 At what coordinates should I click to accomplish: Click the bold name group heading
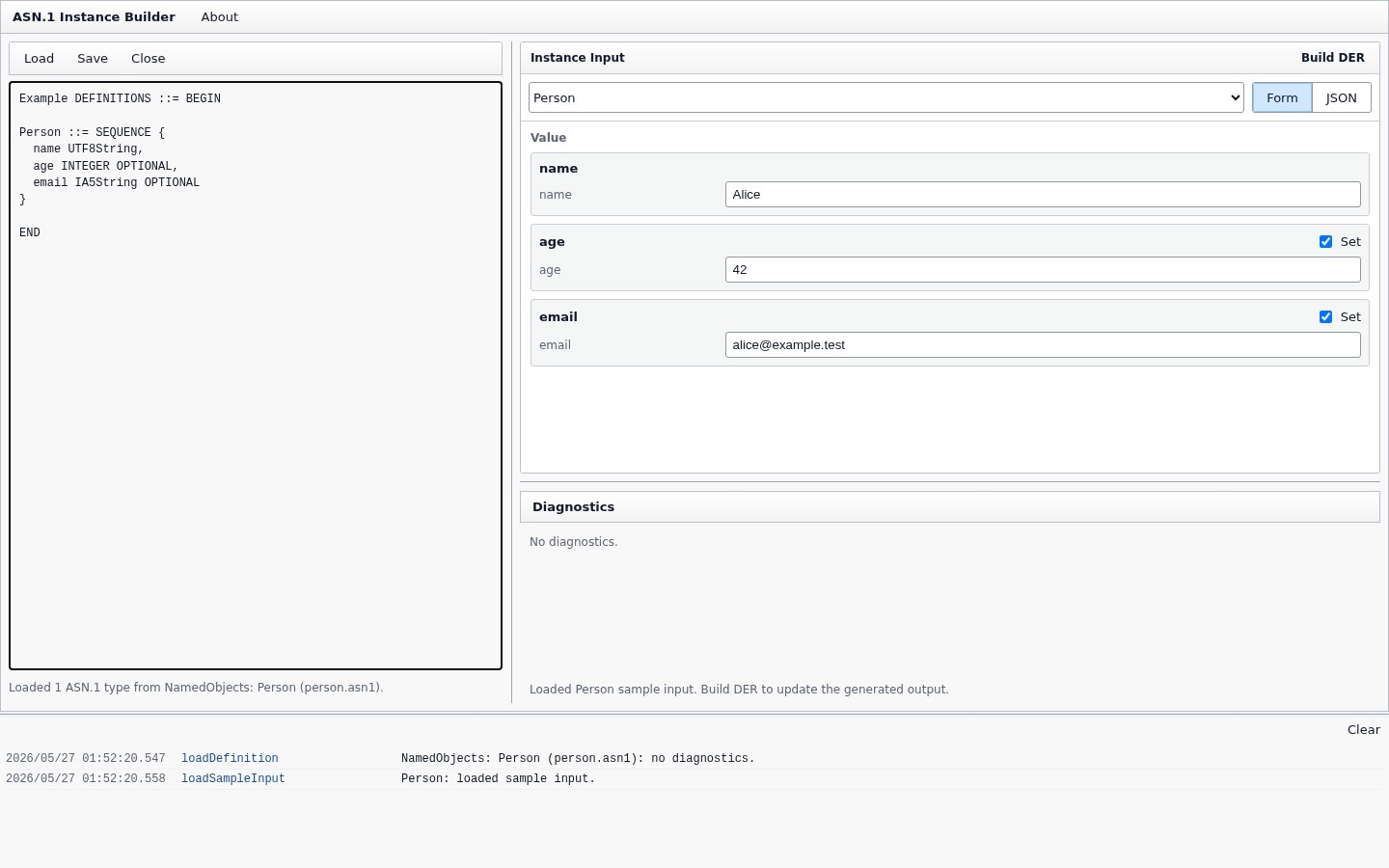[x=558, y=169]
